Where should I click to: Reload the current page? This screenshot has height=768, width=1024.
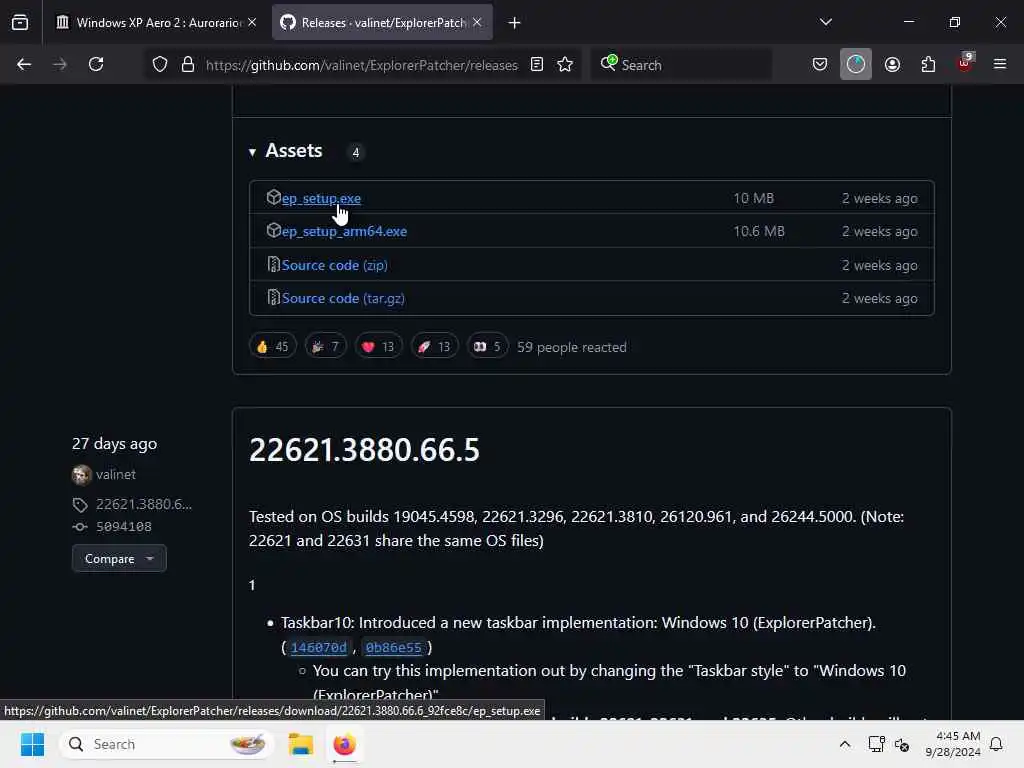click(x=96, y=64)
